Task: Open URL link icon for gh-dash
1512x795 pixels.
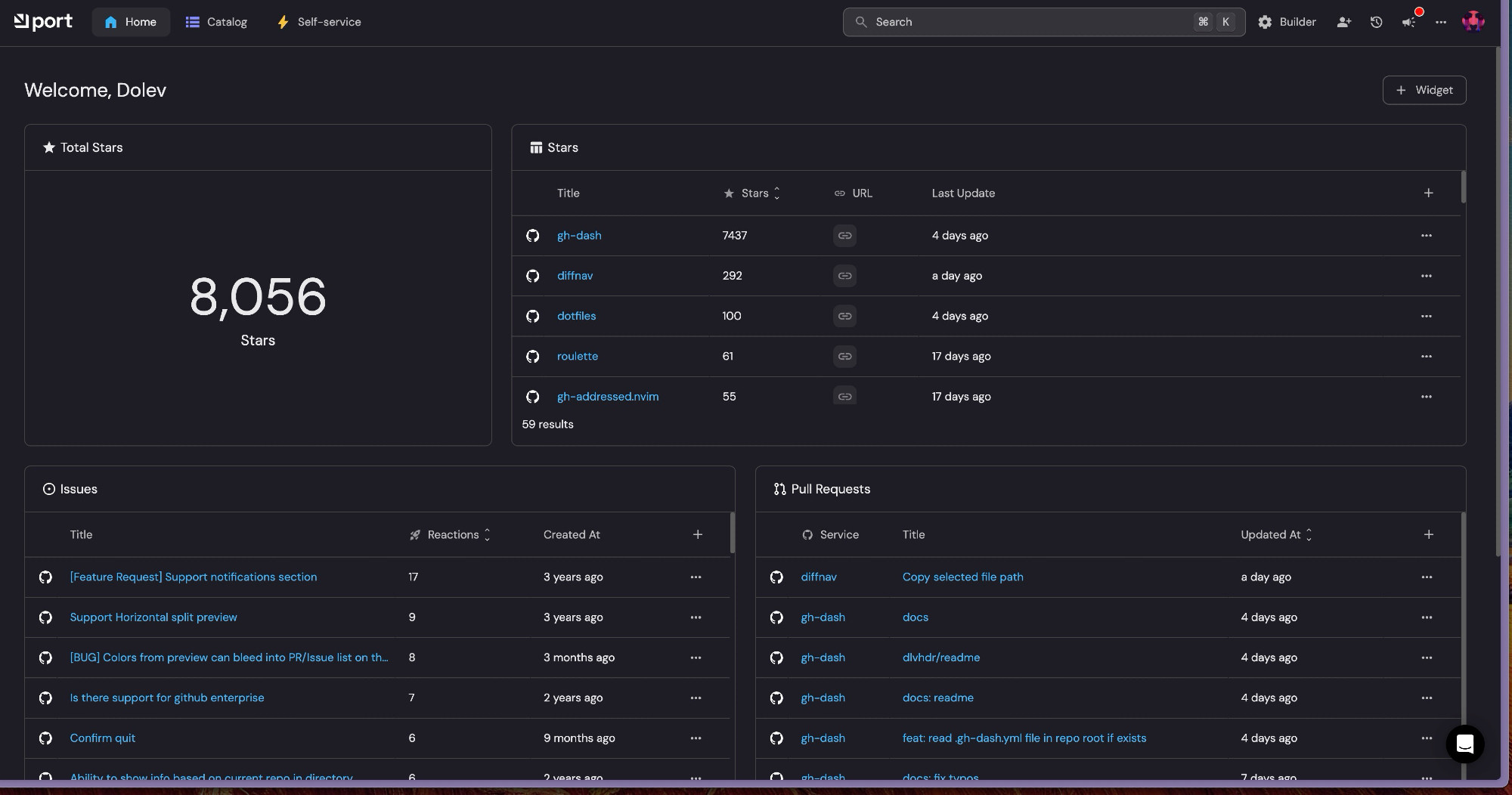Action: [x=844, y=236]
